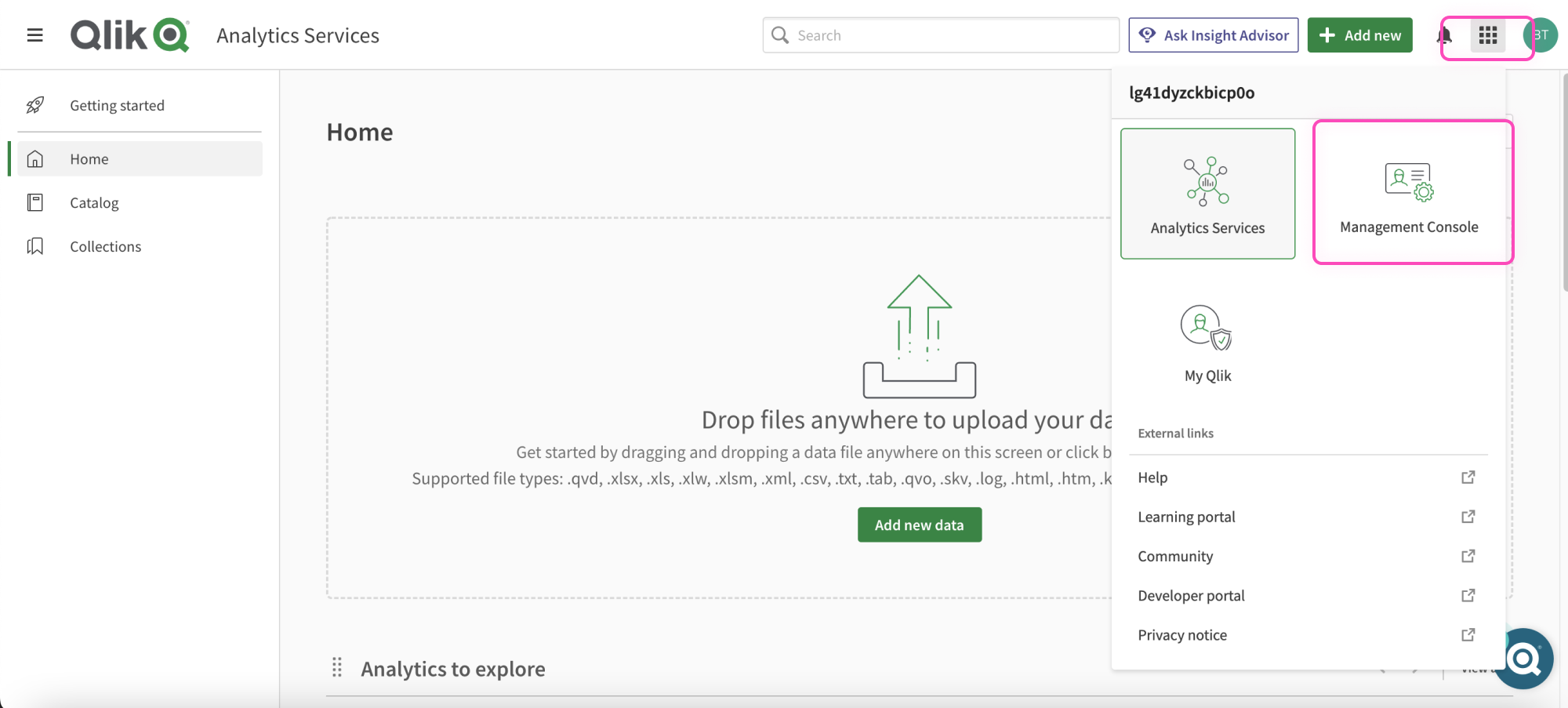Expand the Add new button
The image size is (1568, 708).
pyautogui.click(x=1359, y=35)
